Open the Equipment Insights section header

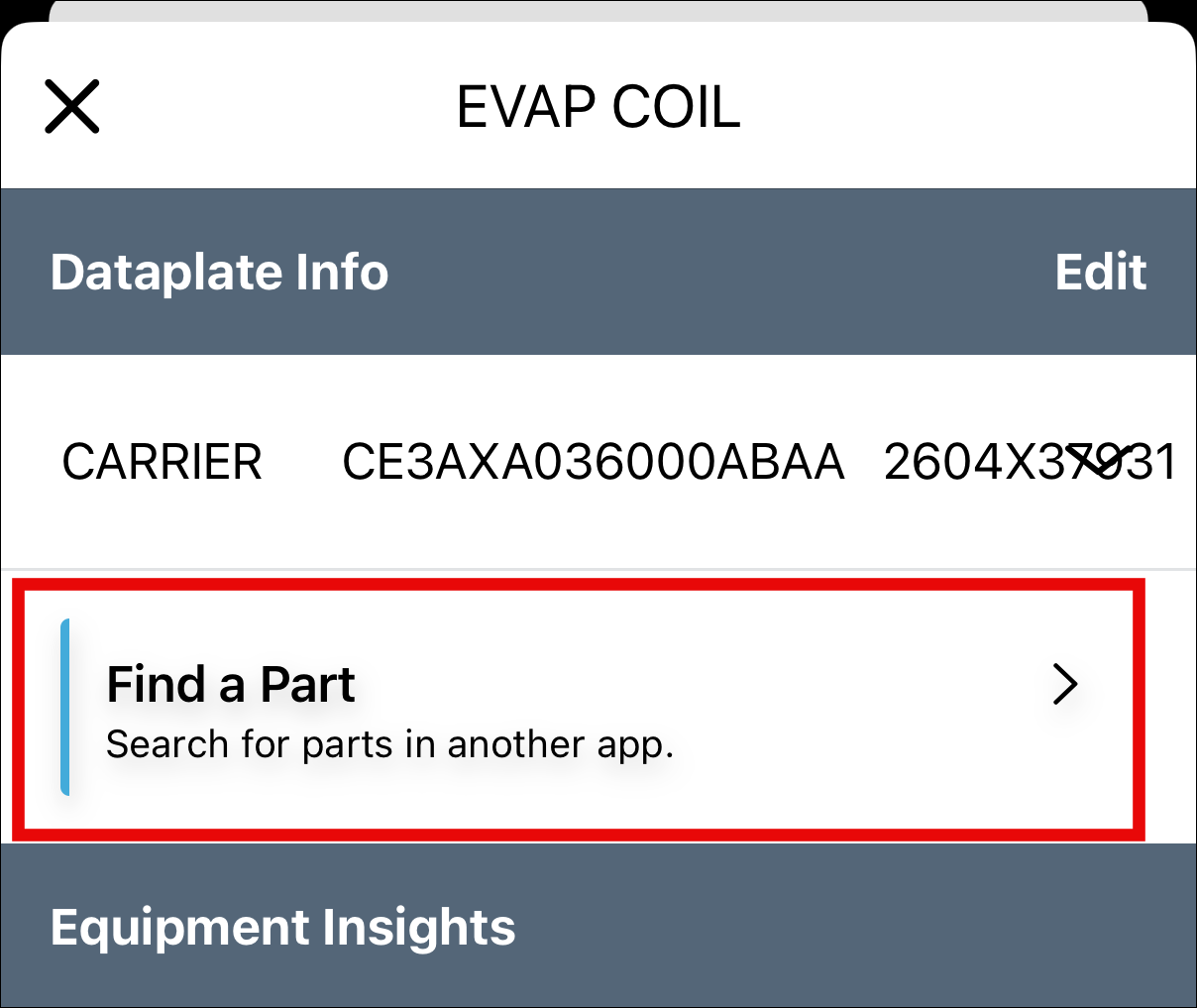tap(282, 927)
